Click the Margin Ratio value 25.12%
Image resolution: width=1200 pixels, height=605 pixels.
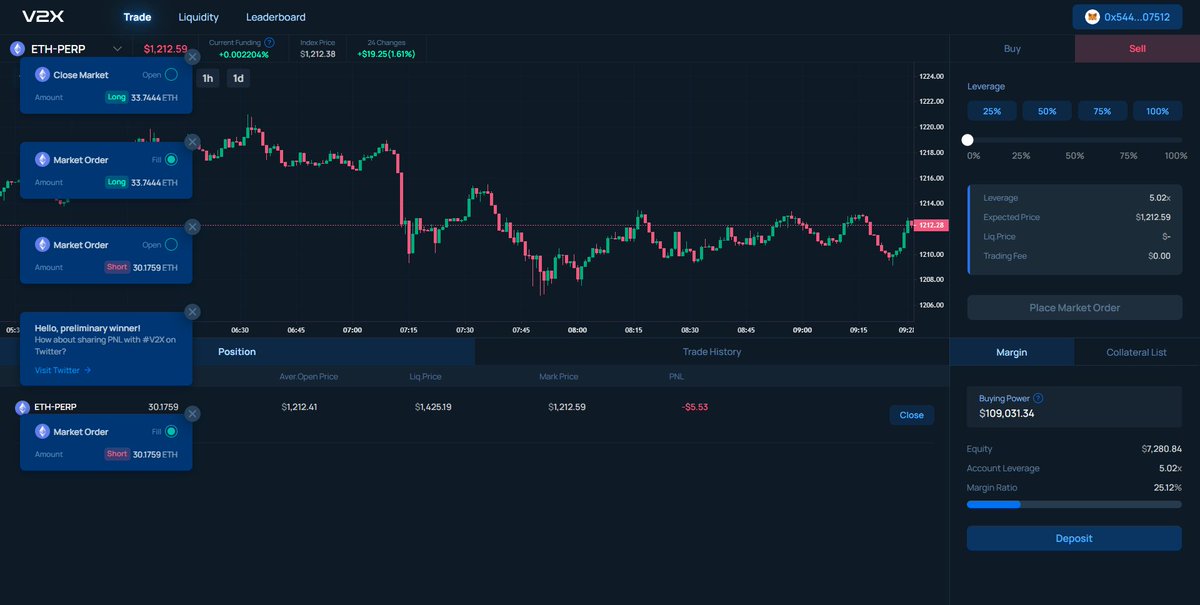coord(1167,487)
